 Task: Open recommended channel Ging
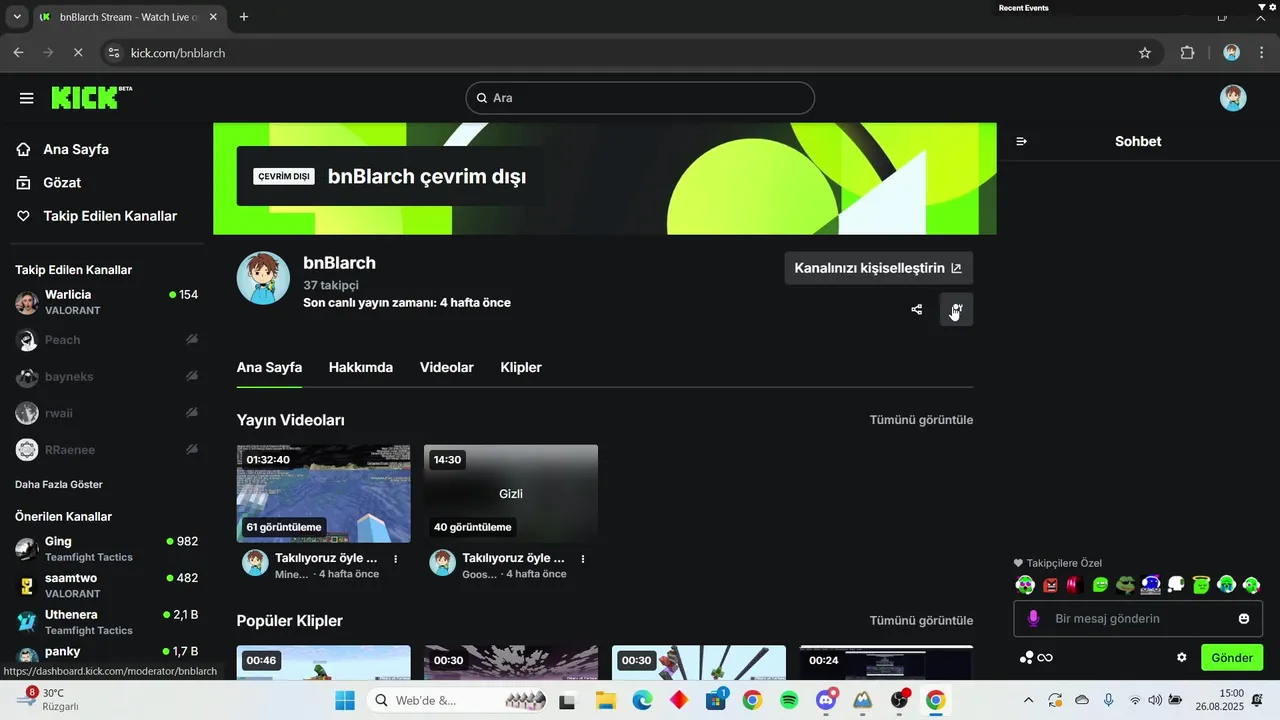[x=106, y=549]
